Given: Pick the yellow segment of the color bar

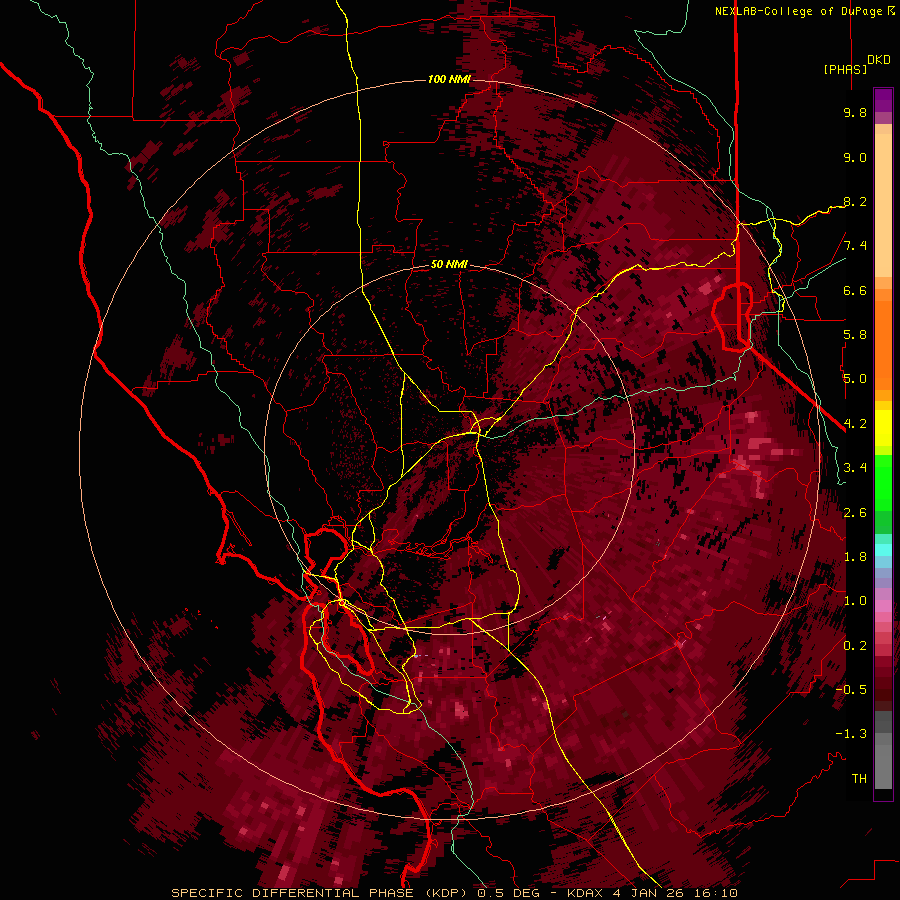Looking at the screenshot, I should click(x=883, y=428).
